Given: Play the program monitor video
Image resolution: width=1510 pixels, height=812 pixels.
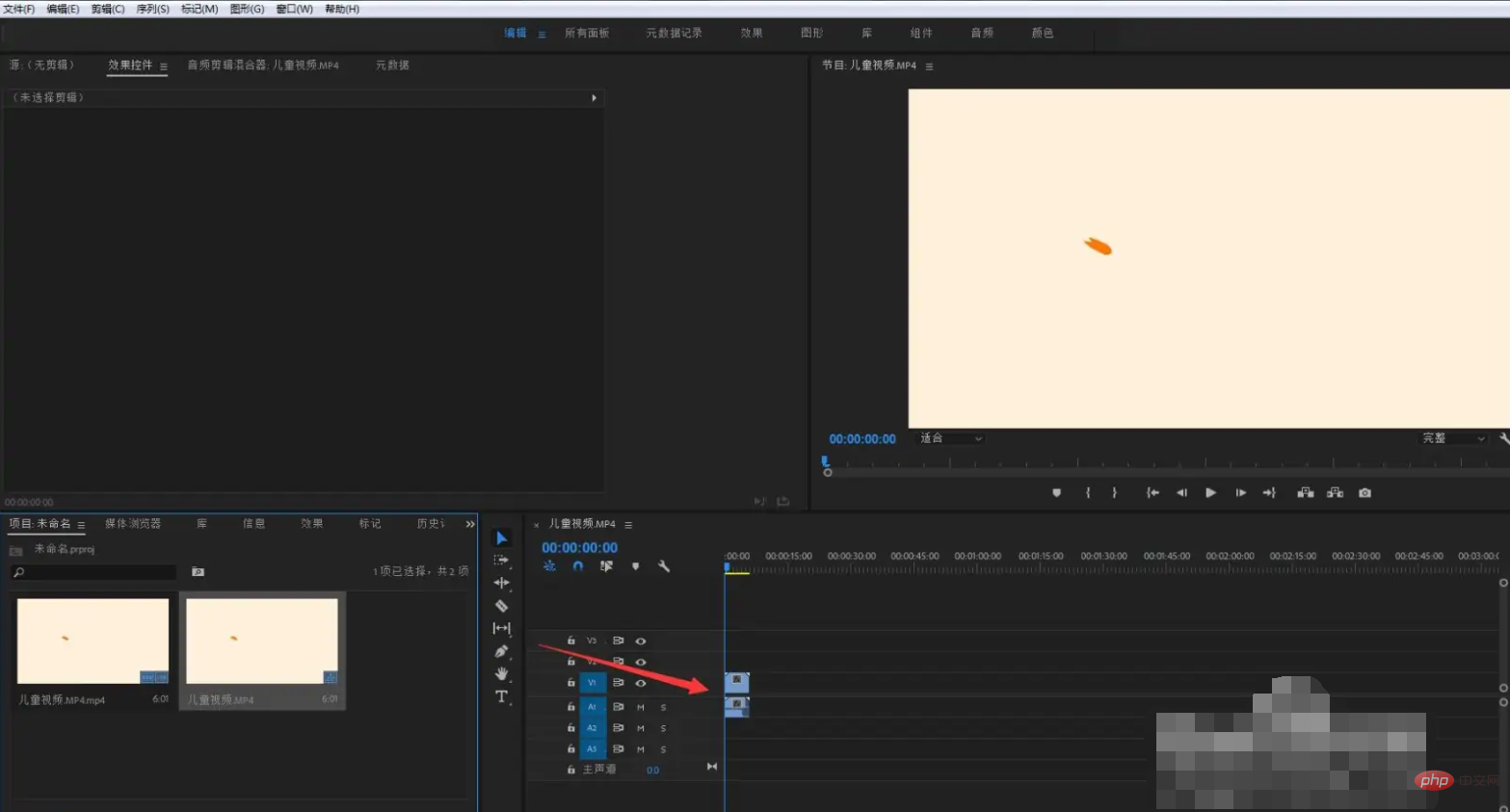Looking at the screenshot, I should [x=1210, y=492].
